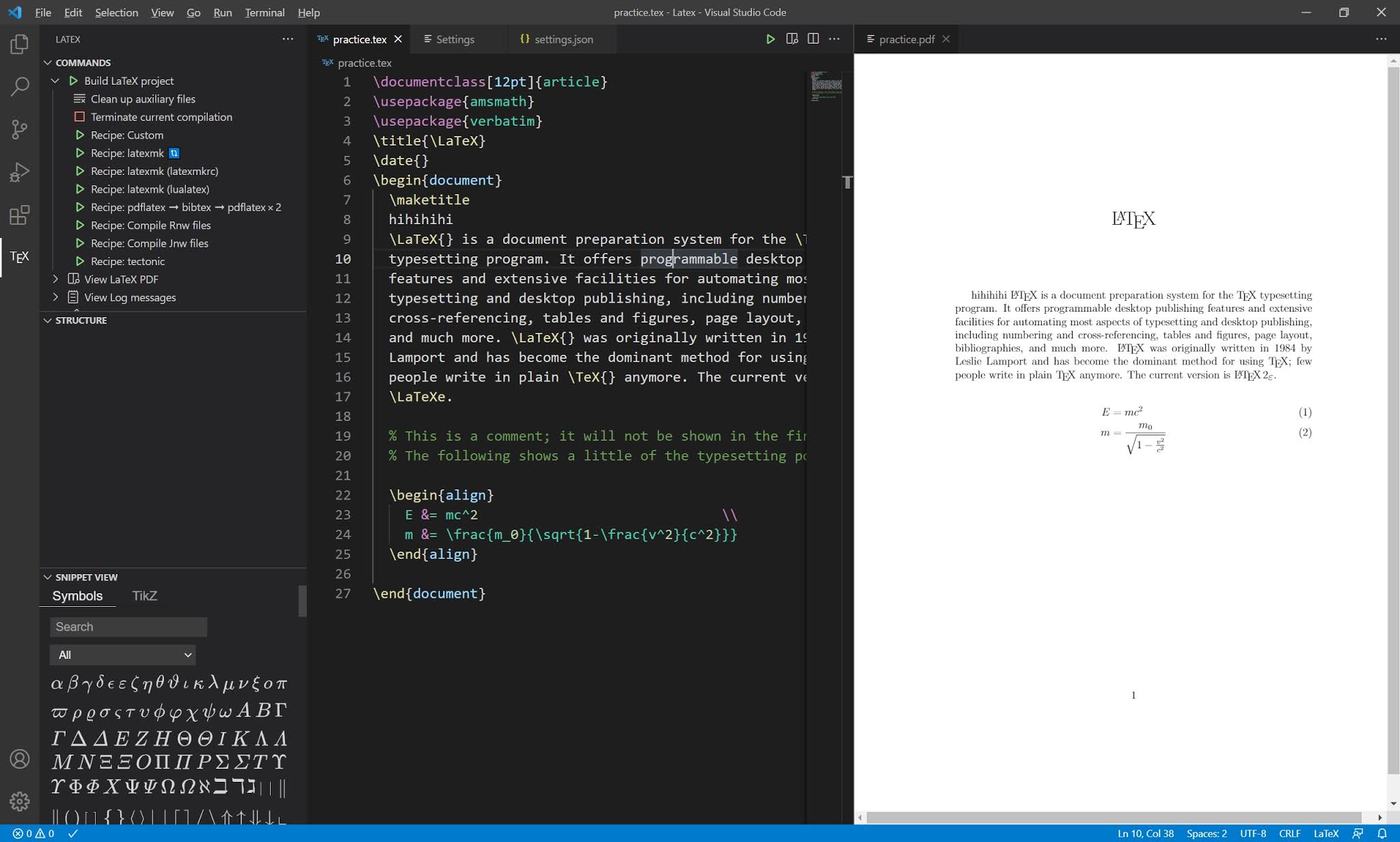This screenshot has height=842, width=1400.
Task: Click the Build LaTeX project play icon in editor toolbar
Action: pos(770,39)
